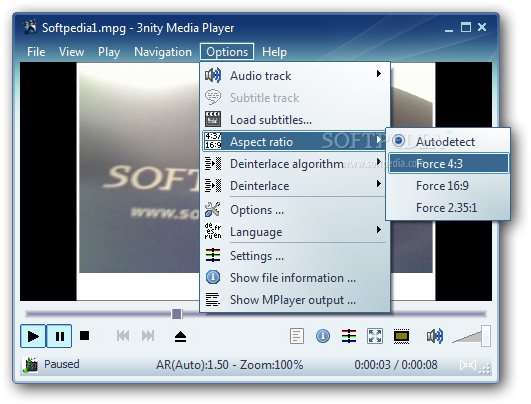Click the Language de/fr/es icon
The height and width of the screenshot is (404, 531).
213,231
